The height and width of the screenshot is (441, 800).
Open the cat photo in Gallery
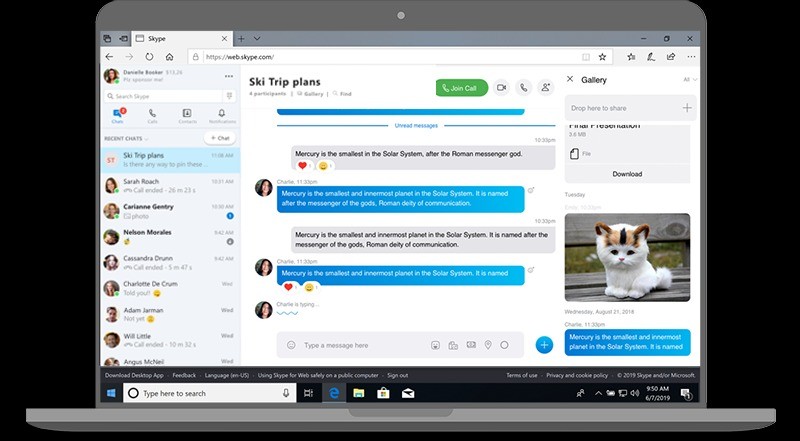pos(627,257)
